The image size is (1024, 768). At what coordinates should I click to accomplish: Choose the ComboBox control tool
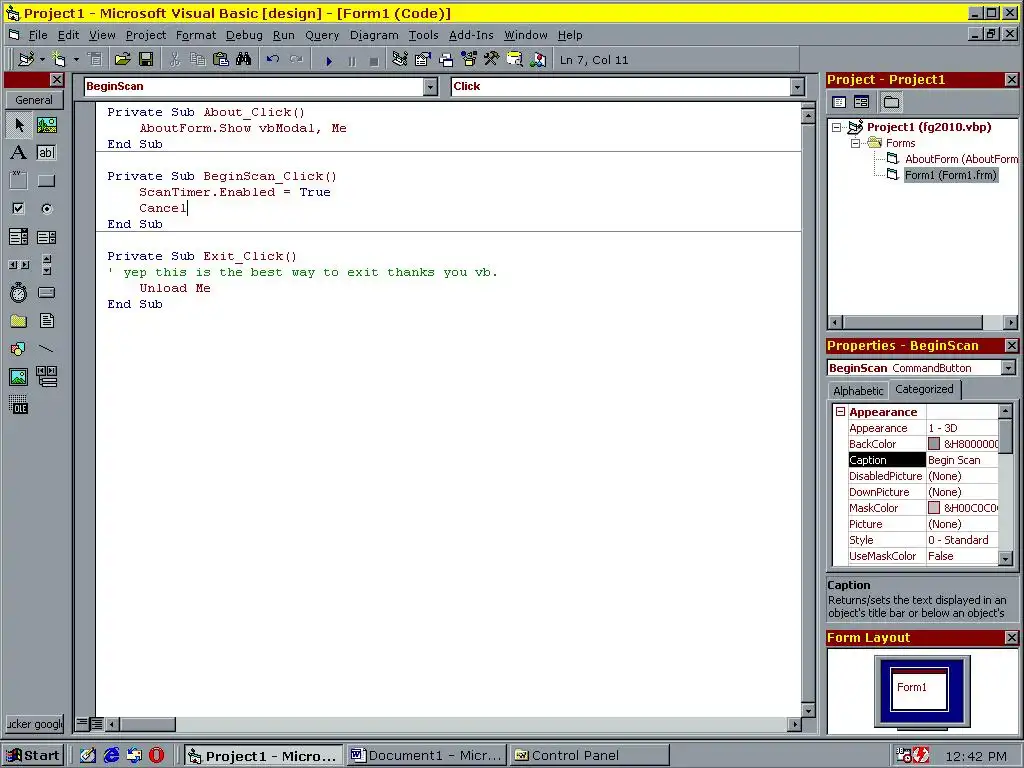[19, 237]
